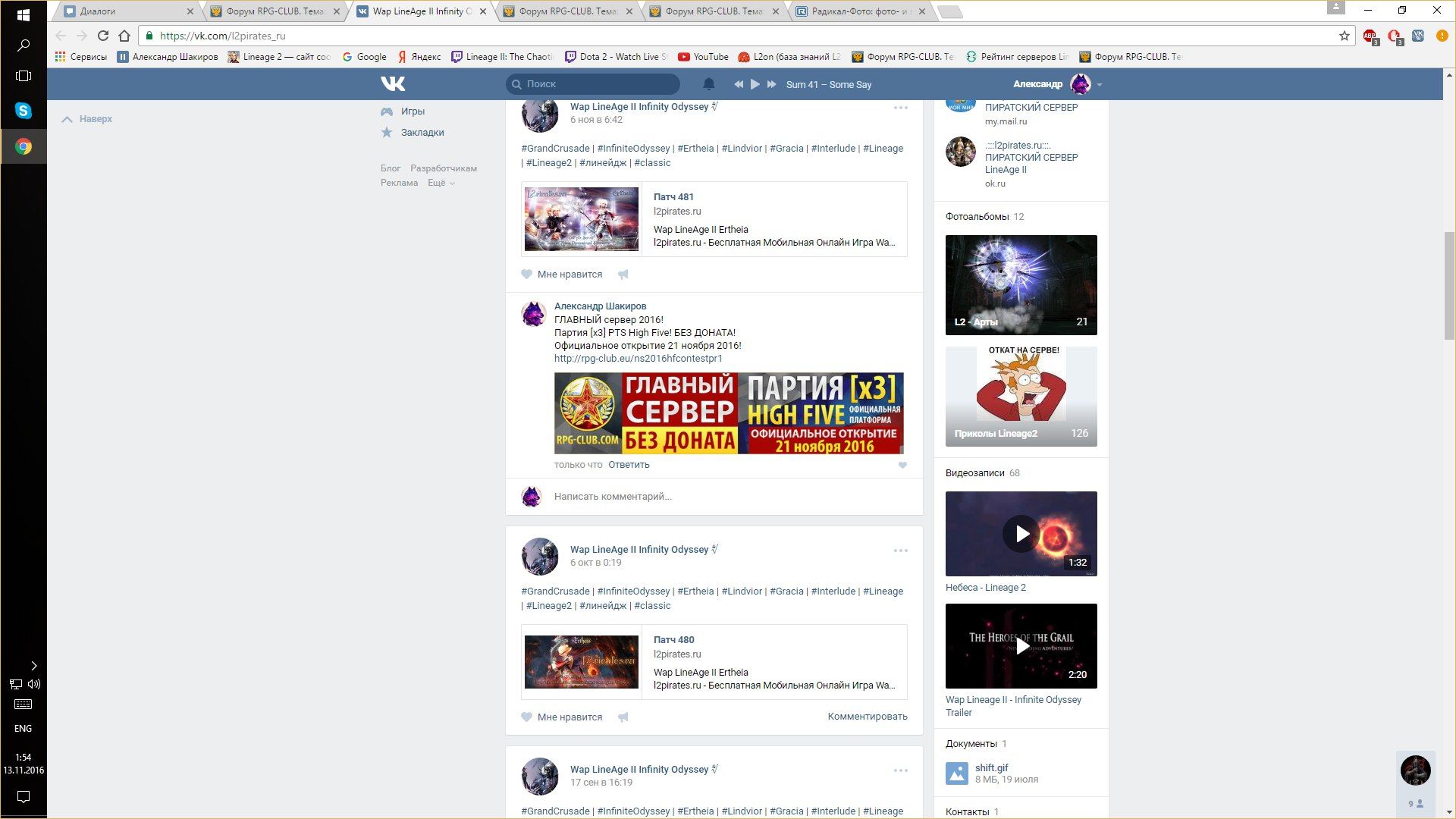Open the YouTube bookmark
Viewport: 1456px width, 819px height.
[703, 57]
